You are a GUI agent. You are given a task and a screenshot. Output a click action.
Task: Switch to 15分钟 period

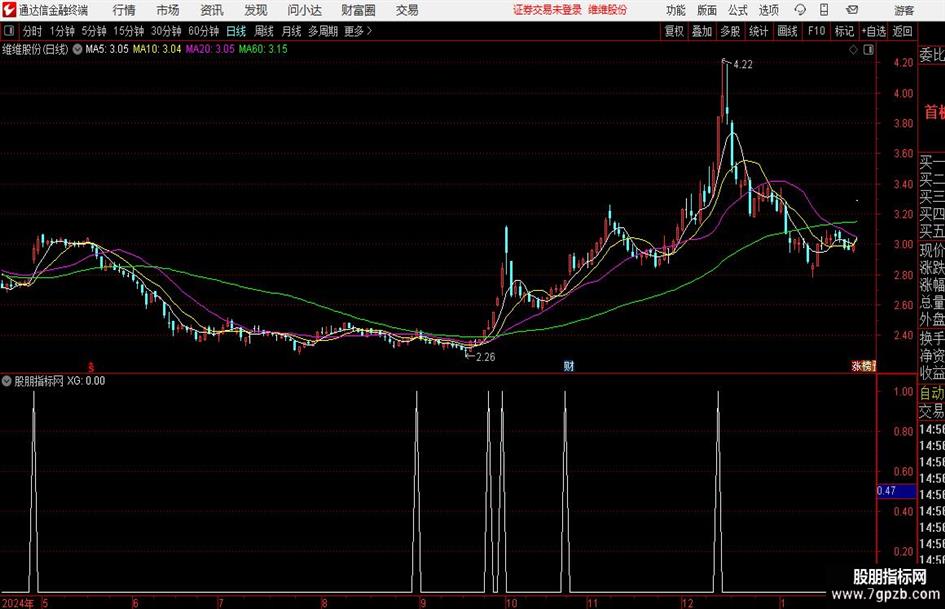(129, 31)
